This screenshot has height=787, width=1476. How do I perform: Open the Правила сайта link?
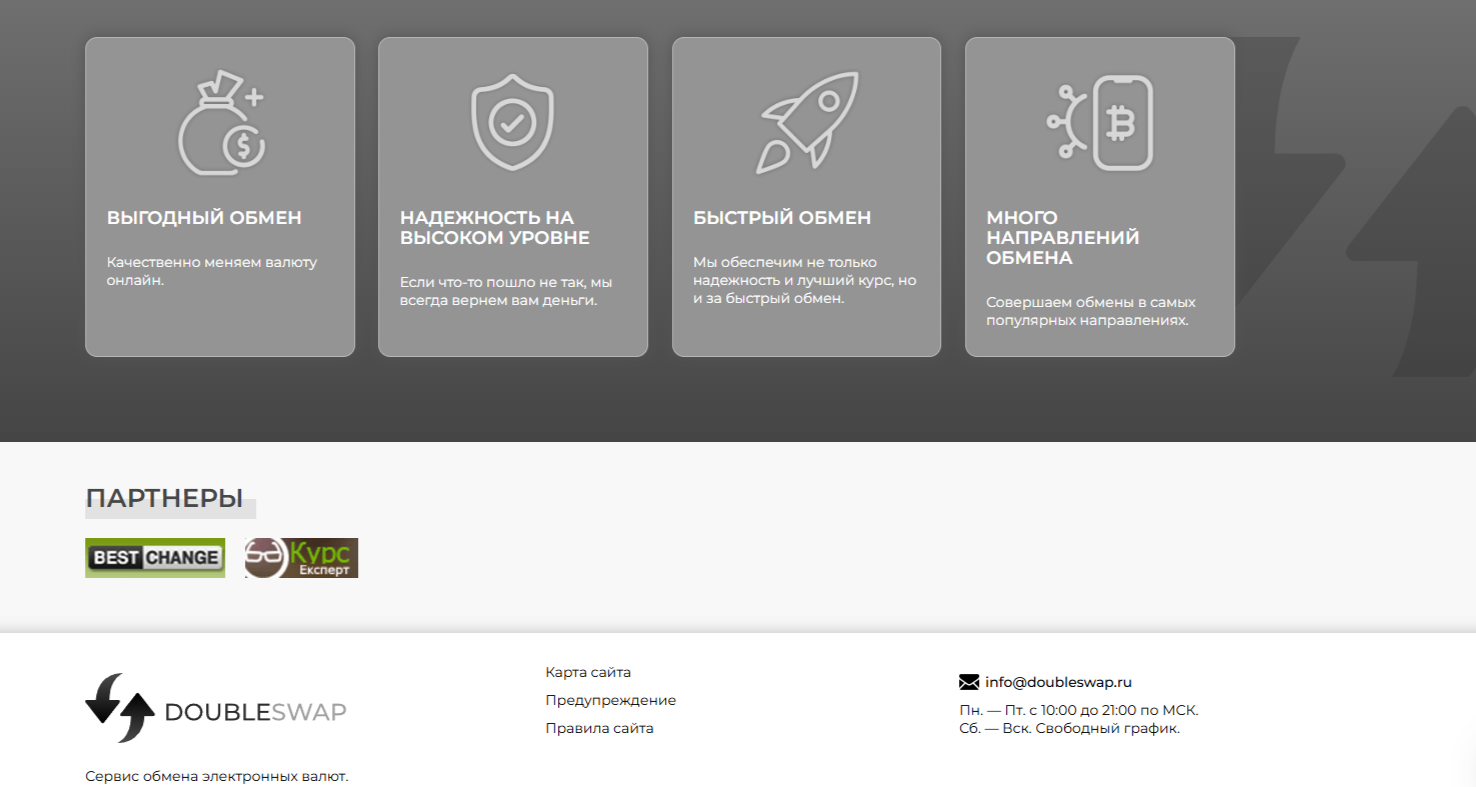[x=599, y=728]
